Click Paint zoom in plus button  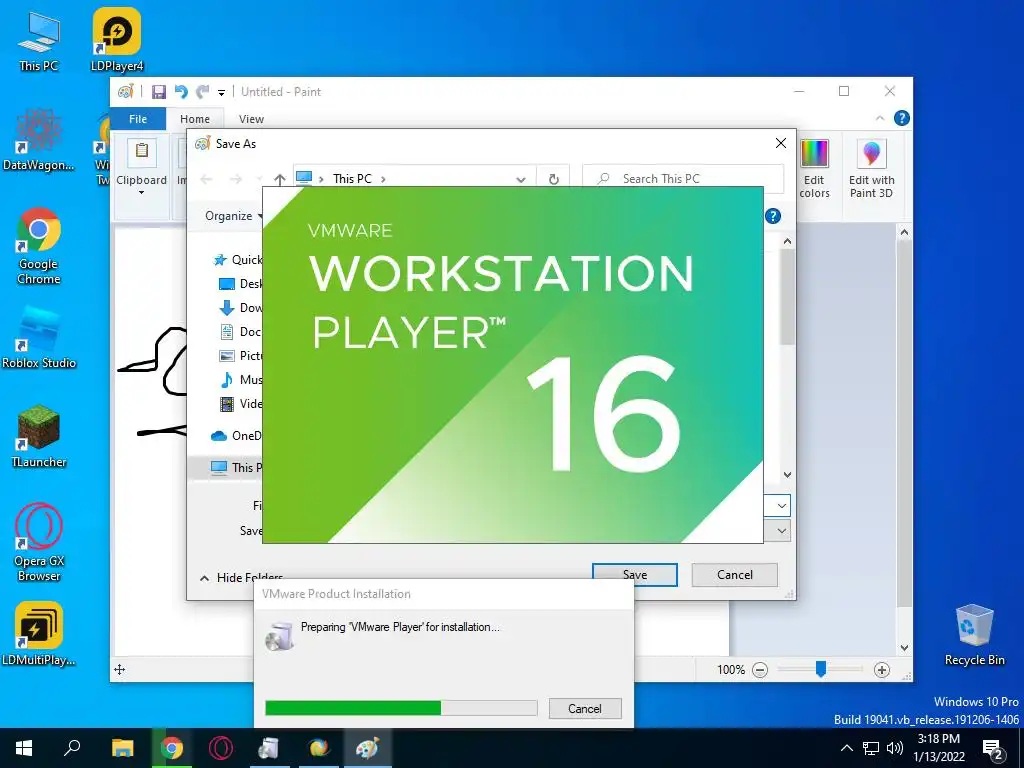[881, 669]
